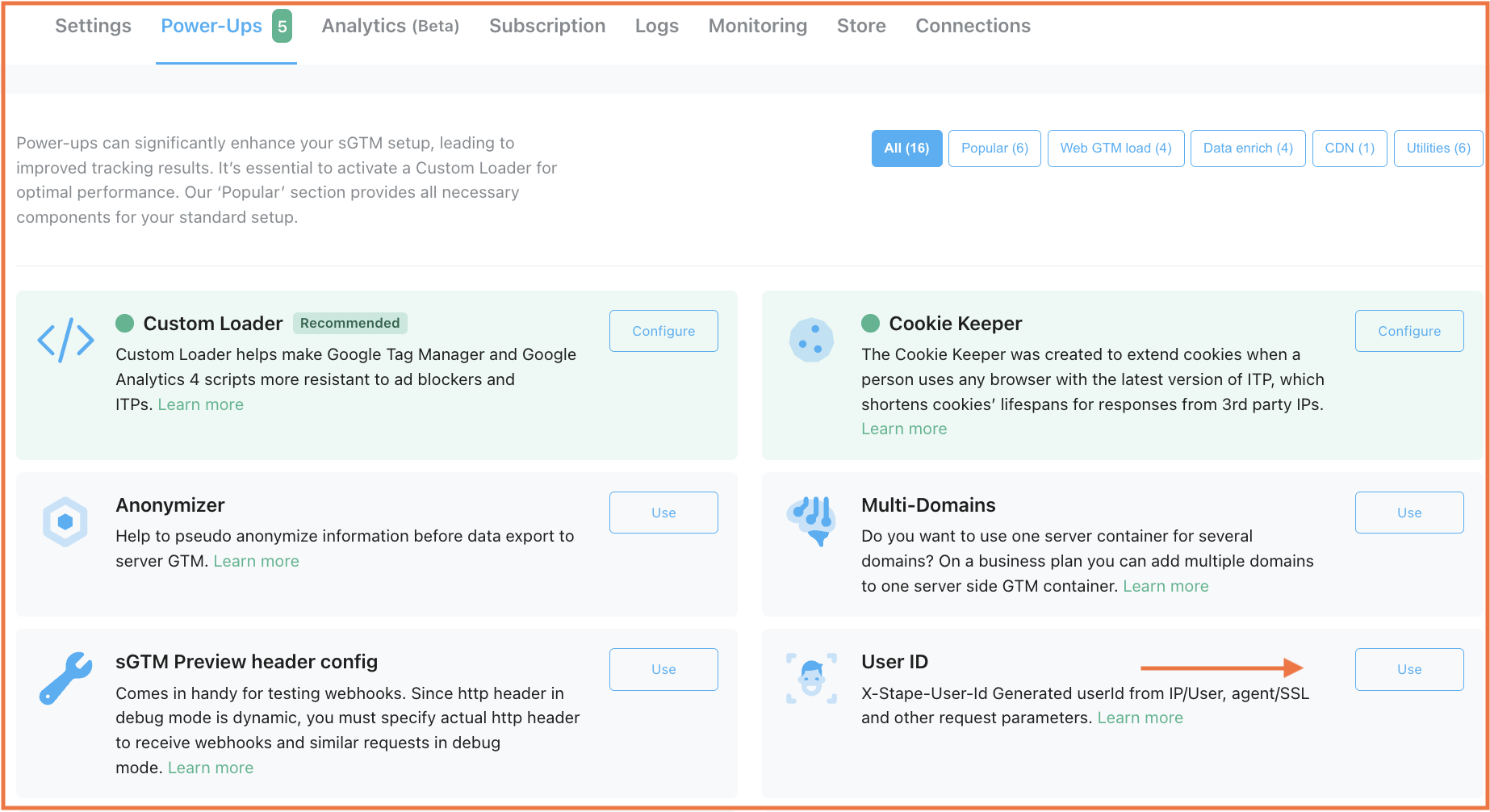
Task: Select the Web GTM load (4) filter
Action: (1115, 149)
